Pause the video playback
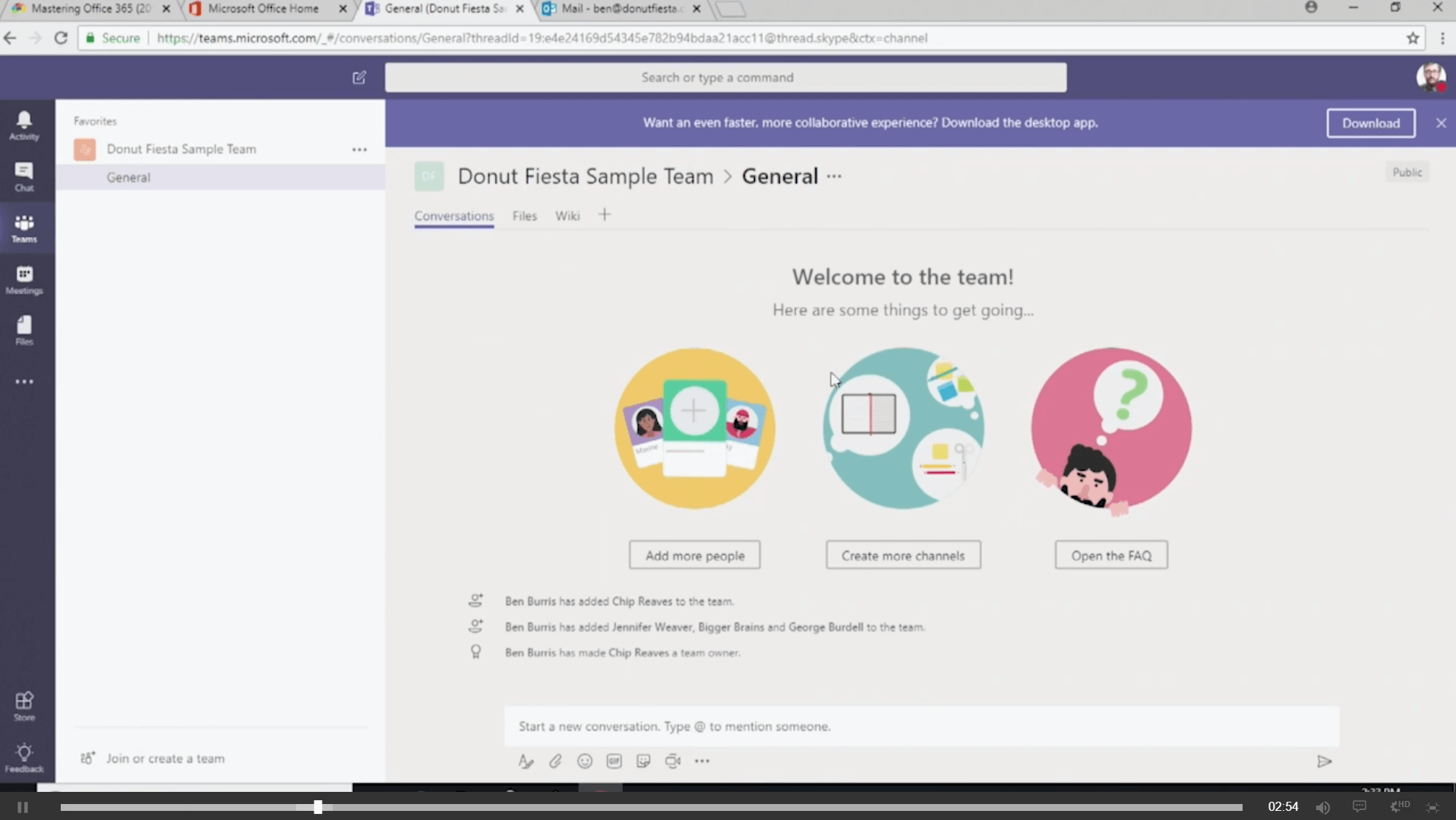The width and height of the screenshot is (1456, 820). [23, 807]
